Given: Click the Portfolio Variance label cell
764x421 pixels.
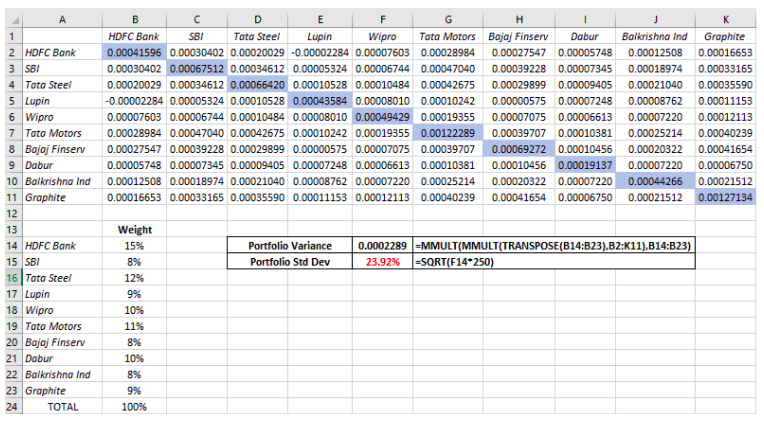Looking at the screenshot, I should point(290,246).
